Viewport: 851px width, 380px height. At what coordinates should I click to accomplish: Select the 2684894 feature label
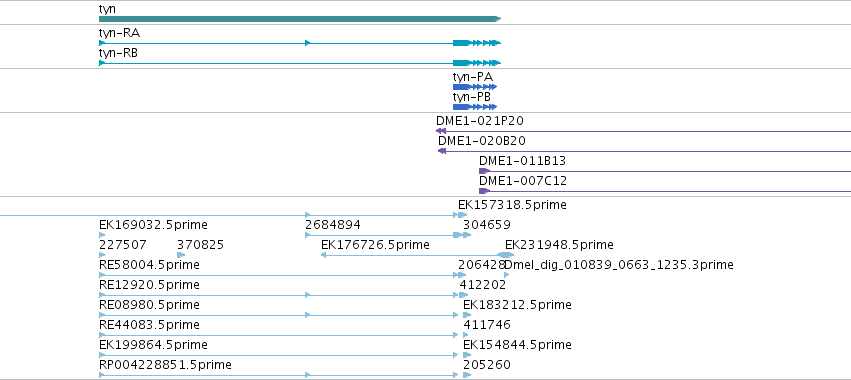333,225
